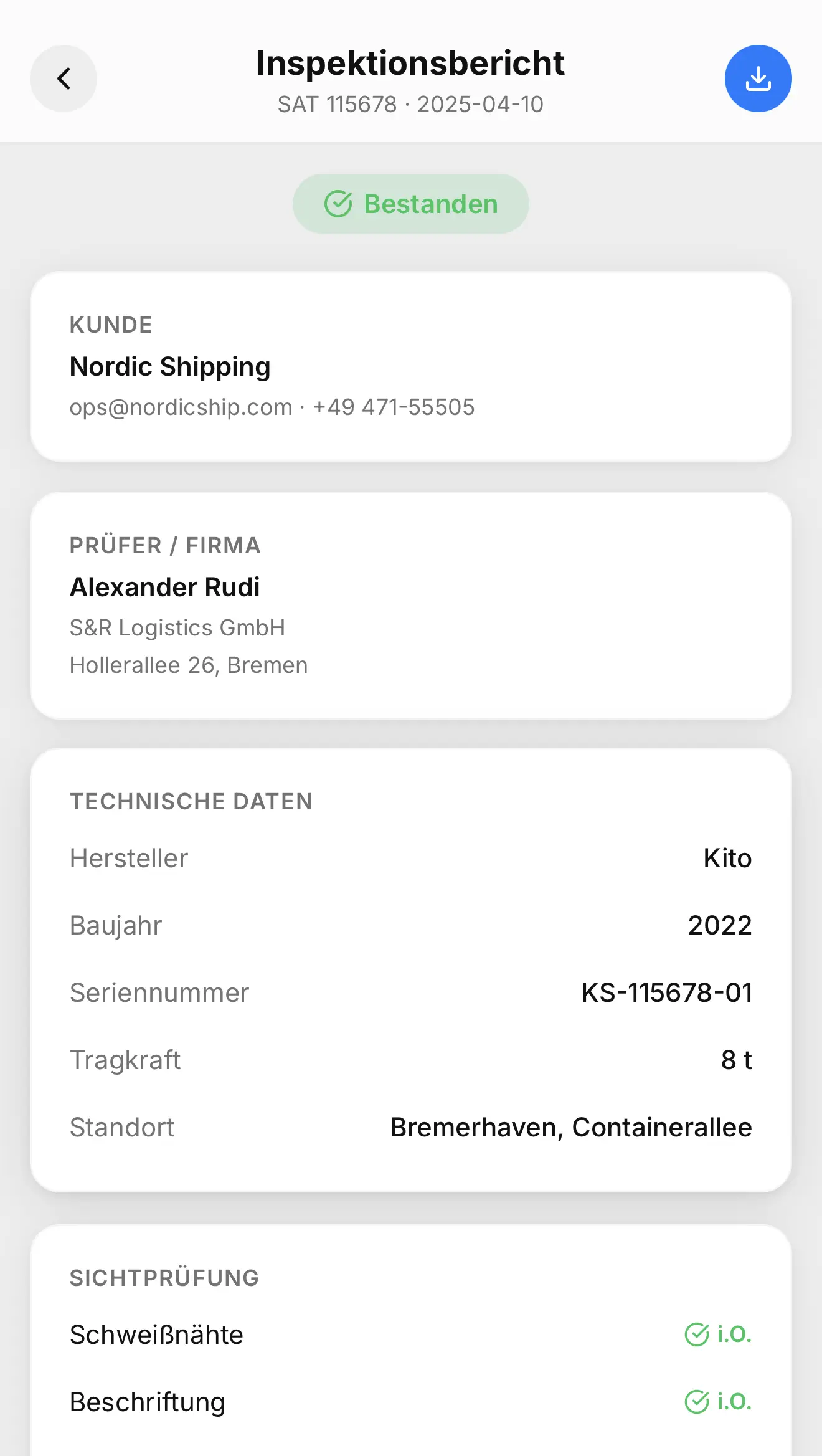Download the inspection report
822x1456 pixels.
coord(758,79)
